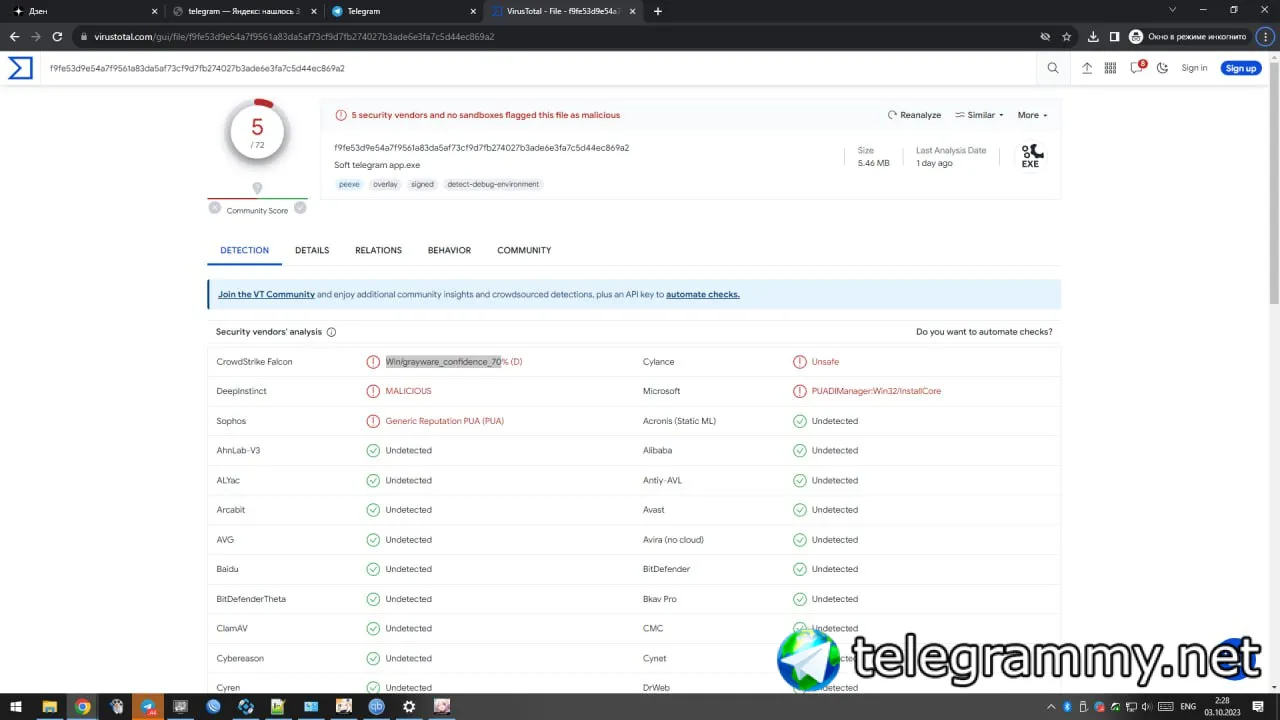The width and height of the screenshot is (1280, 720).
Task: Switch to the Дзен browser tab
Action: pos(83,11)
